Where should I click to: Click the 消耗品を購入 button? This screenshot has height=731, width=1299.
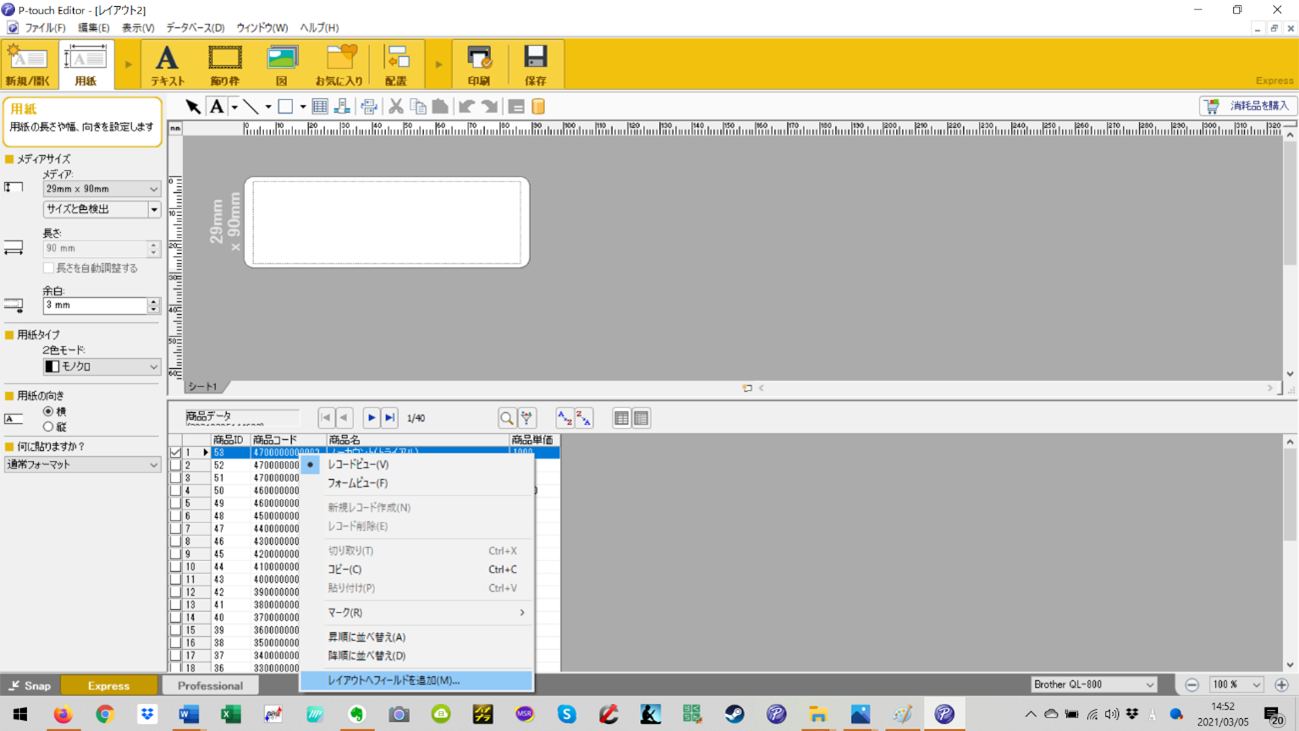[x=1247, y=106]
